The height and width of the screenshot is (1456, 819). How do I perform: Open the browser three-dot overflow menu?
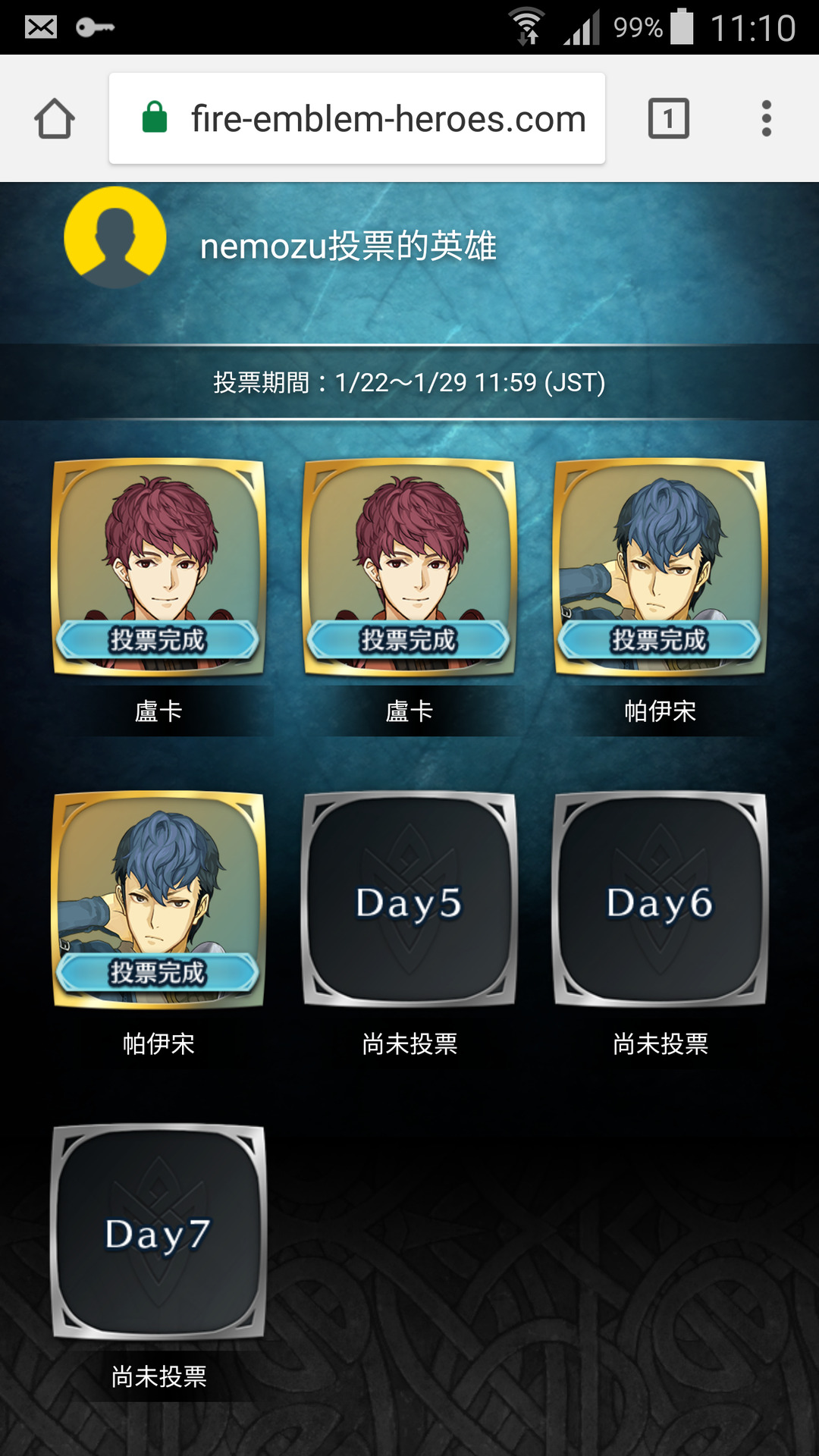767,118
